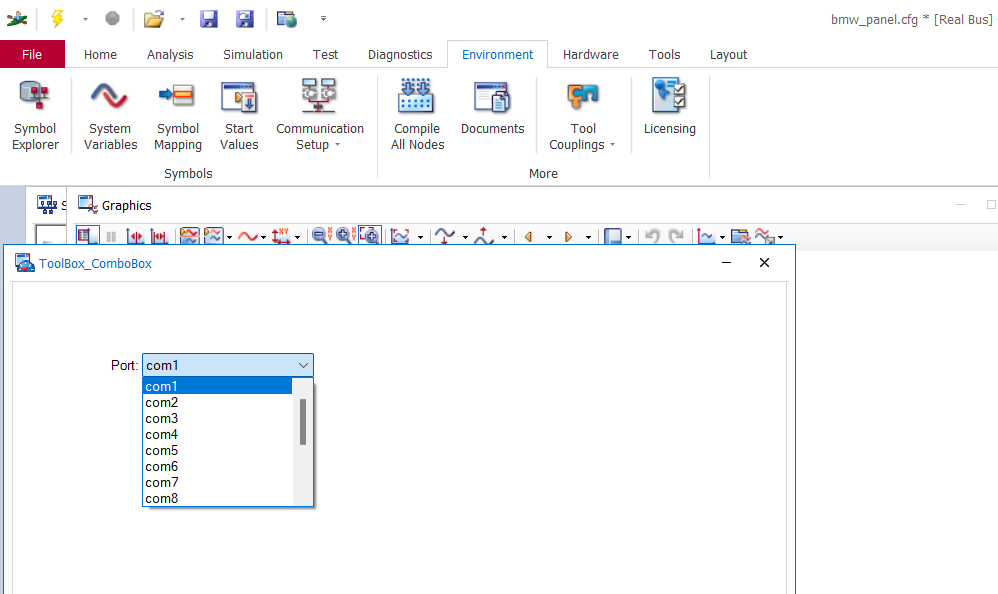Open the Start Values icon

click(x=239, y=116)
